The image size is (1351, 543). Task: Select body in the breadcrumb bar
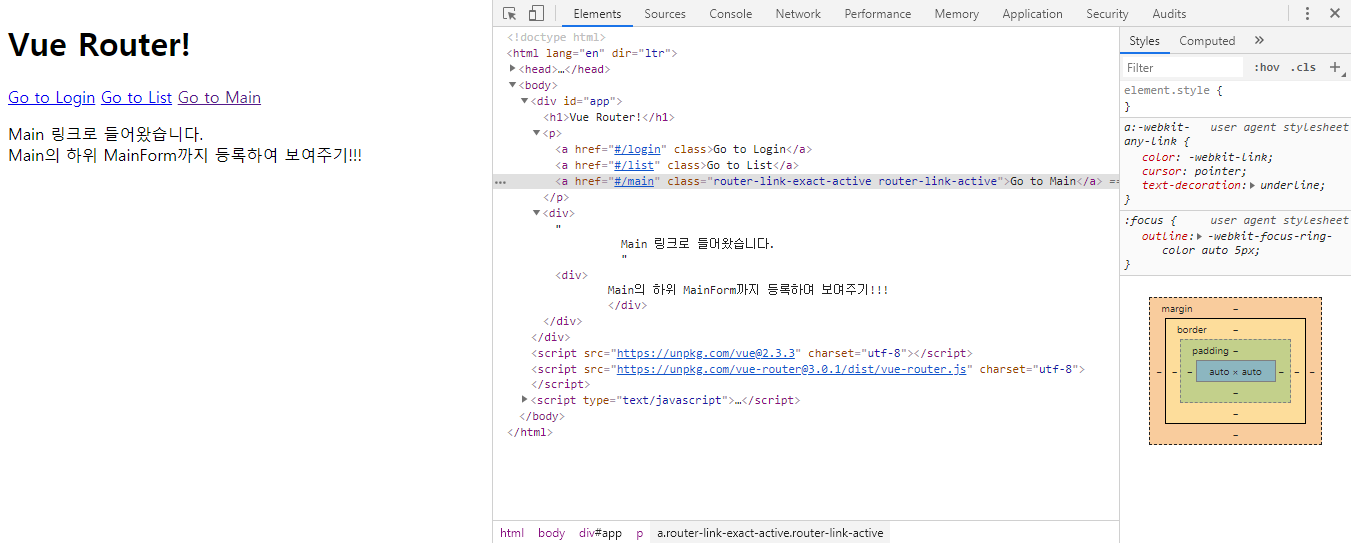[x=551, y=533]
